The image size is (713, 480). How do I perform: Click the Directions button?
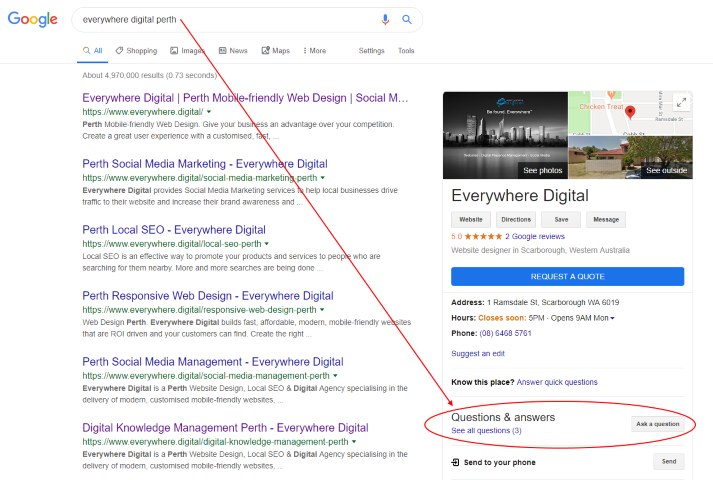coord(516,219)
